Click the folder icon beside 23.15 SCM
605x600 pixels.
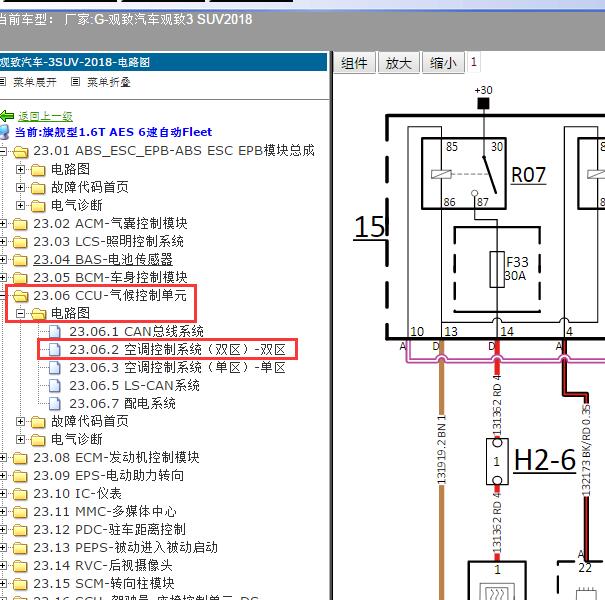tap(20, 584)
